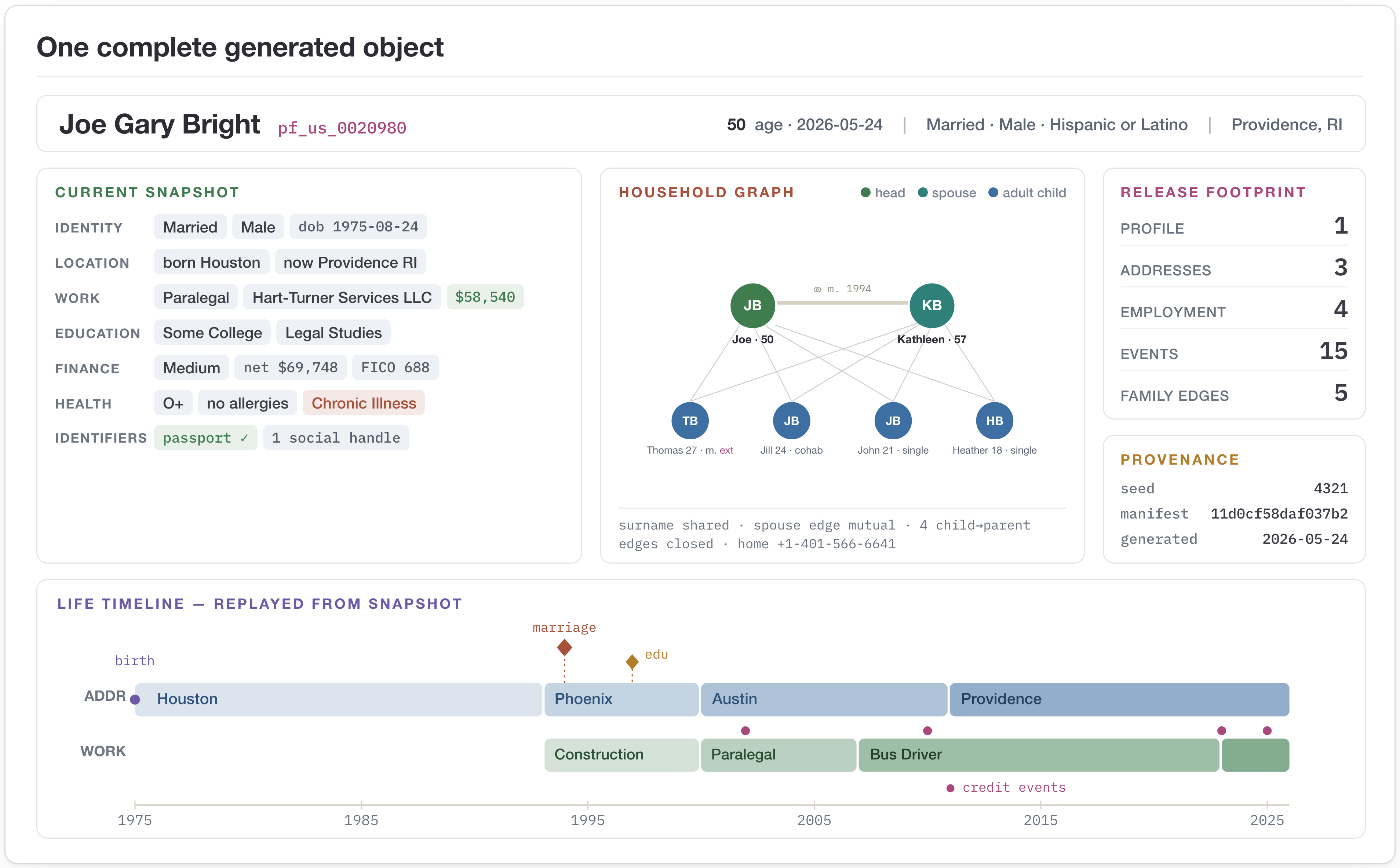Select the EVENTS count row

(1234, 351)
